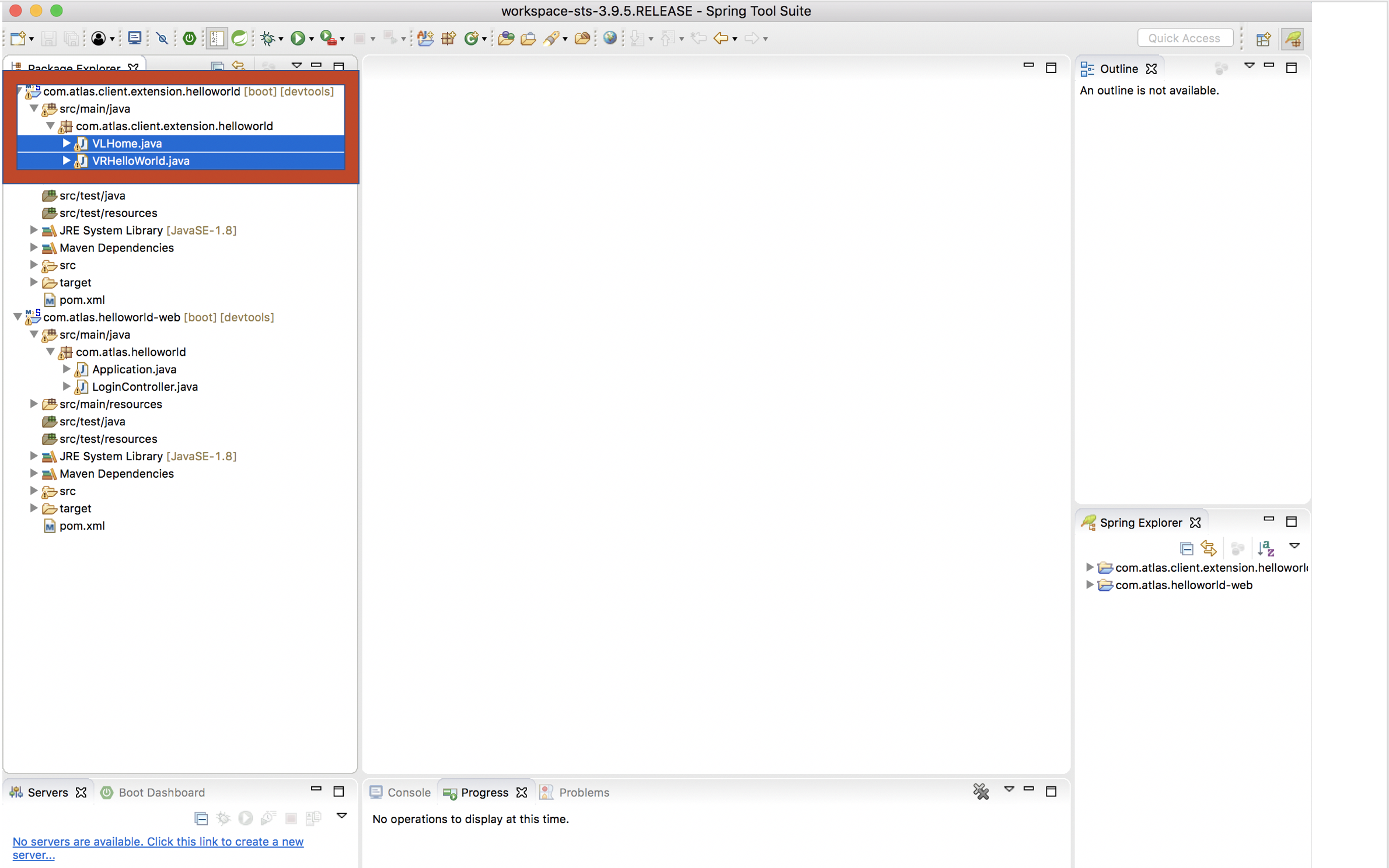Click the green Boot Dashboard power icon
This screenshot has height=868, width=1389.
(189, 38)
